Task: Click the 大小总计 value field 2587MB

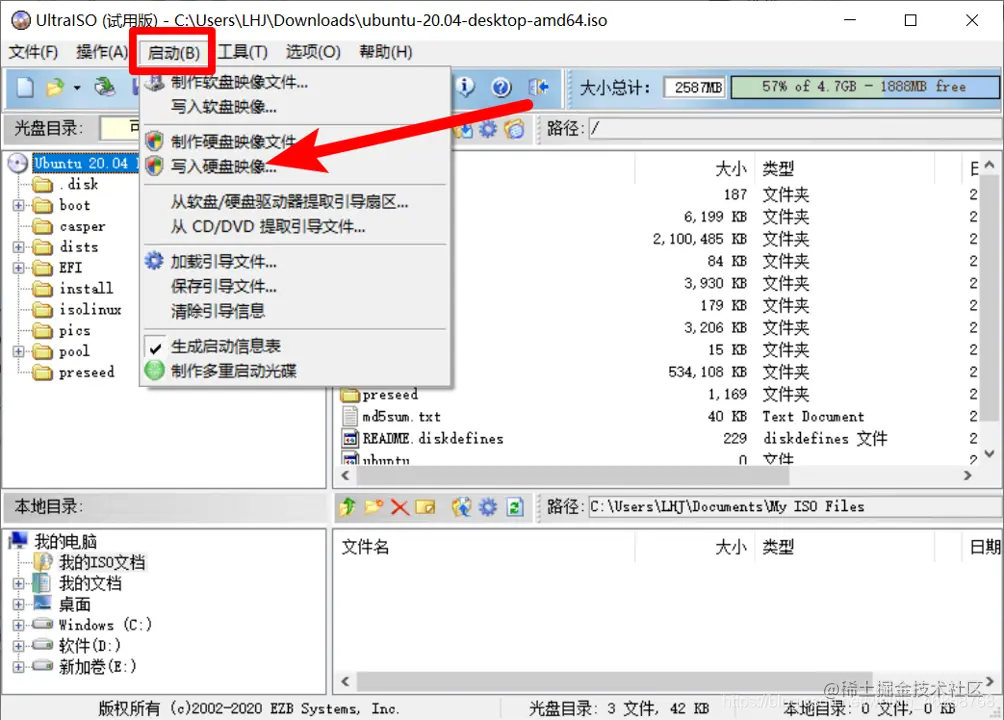Action: pyautogui.click(x=694, y=87)
